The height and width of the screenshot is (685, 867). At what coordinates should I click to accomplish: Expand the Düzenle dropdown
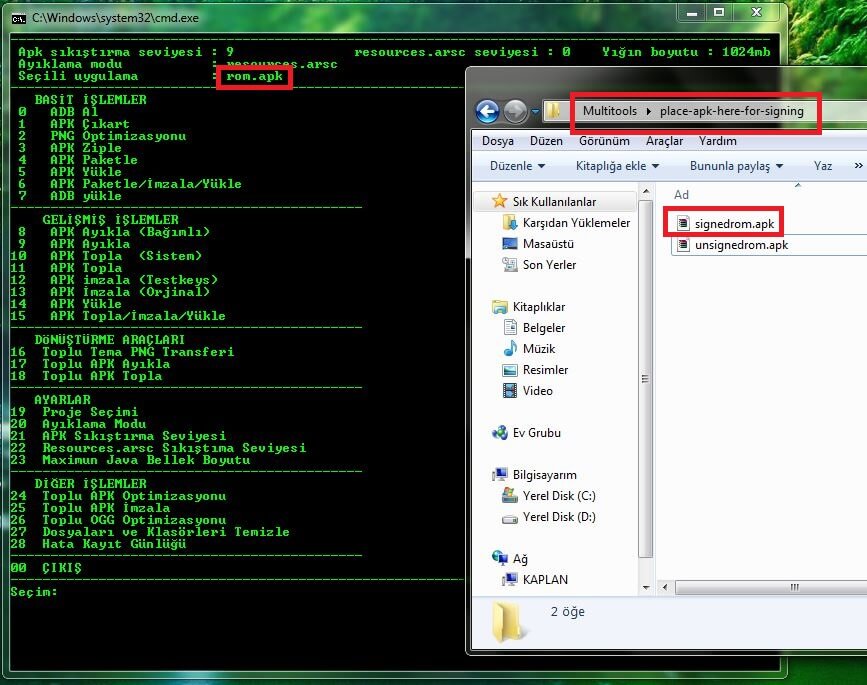517,166
